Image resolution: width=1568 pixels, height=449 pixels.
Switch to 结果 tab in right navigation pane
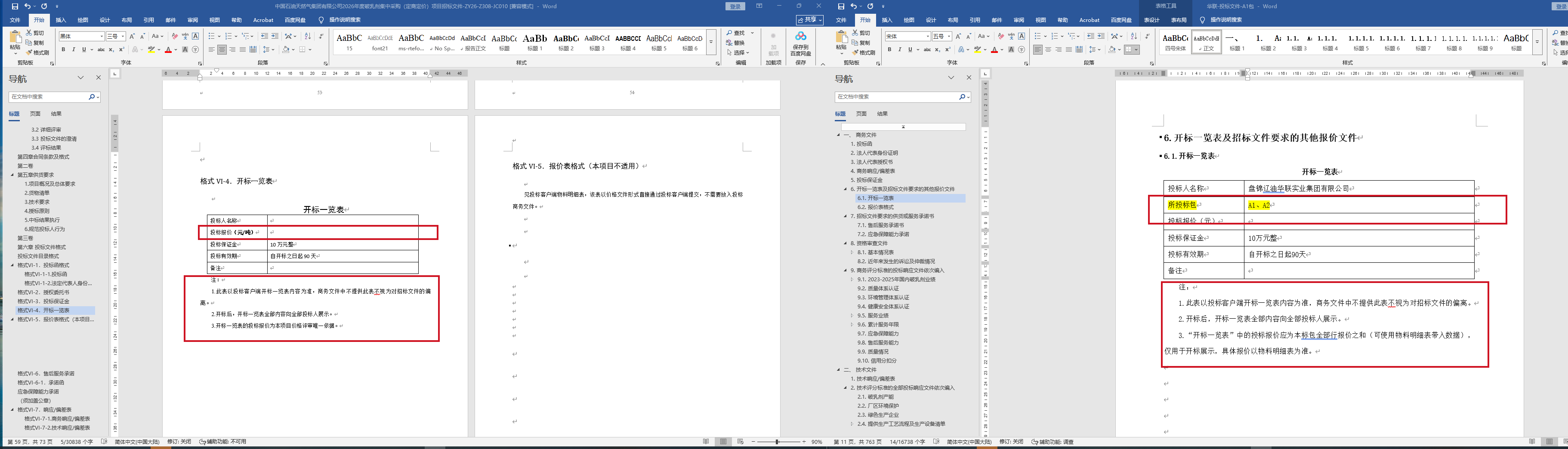click(883, 114)
